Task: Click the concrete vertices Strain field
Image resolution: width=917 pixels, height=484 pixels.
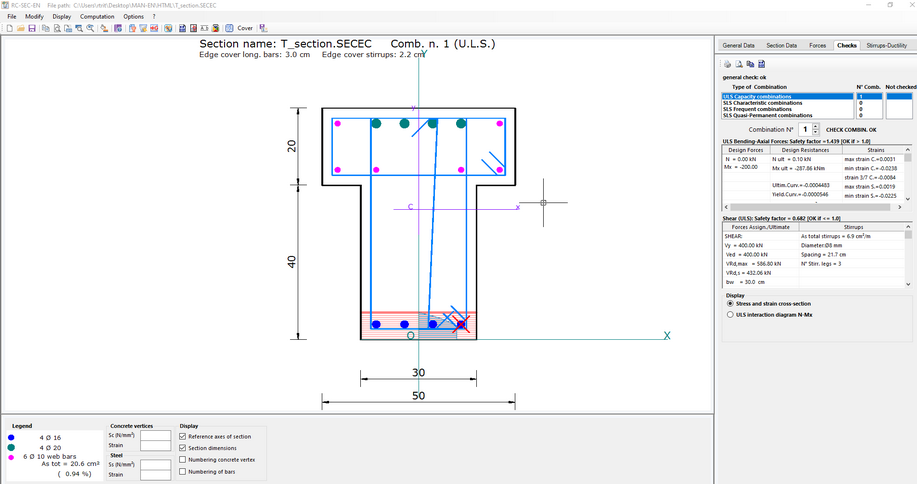Action: (156, 445)
